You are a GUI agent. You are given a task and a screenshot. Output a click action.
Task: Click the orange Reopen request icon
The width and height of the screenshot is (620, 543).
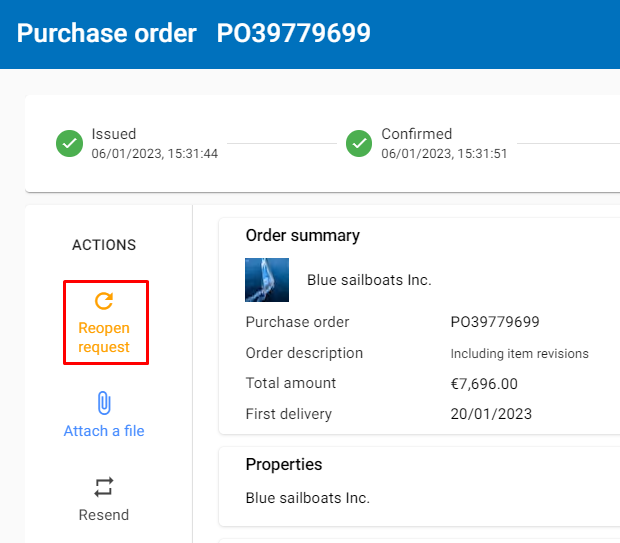(x=104, y=301)
